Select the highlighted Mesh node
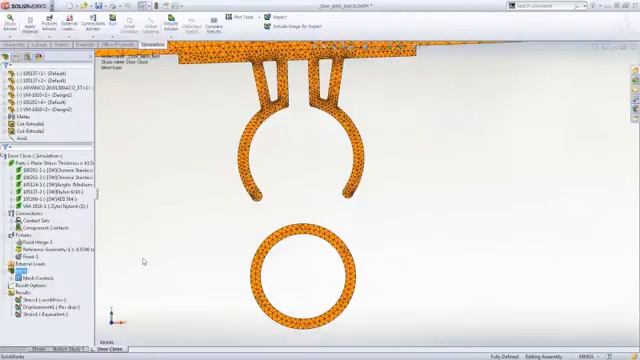The width and height of the screenshot is (640, 360). [x=21, y=271]
